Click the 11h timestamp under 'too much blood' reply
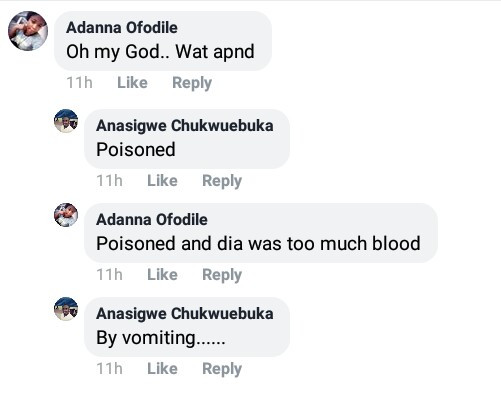501x396 pixels. [109, 275]
